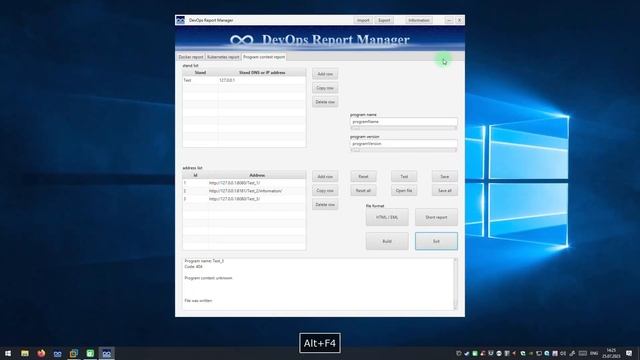Launch Firefox from the taskbar

point(41,353)
